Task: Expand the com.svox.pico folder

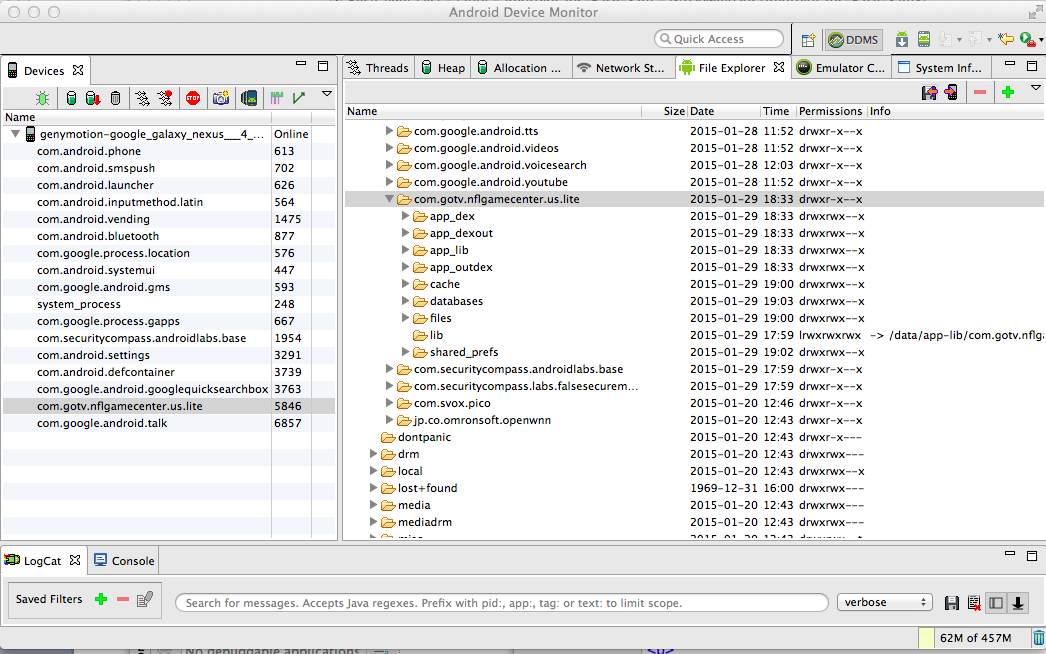Action: [x=390, y=402]
